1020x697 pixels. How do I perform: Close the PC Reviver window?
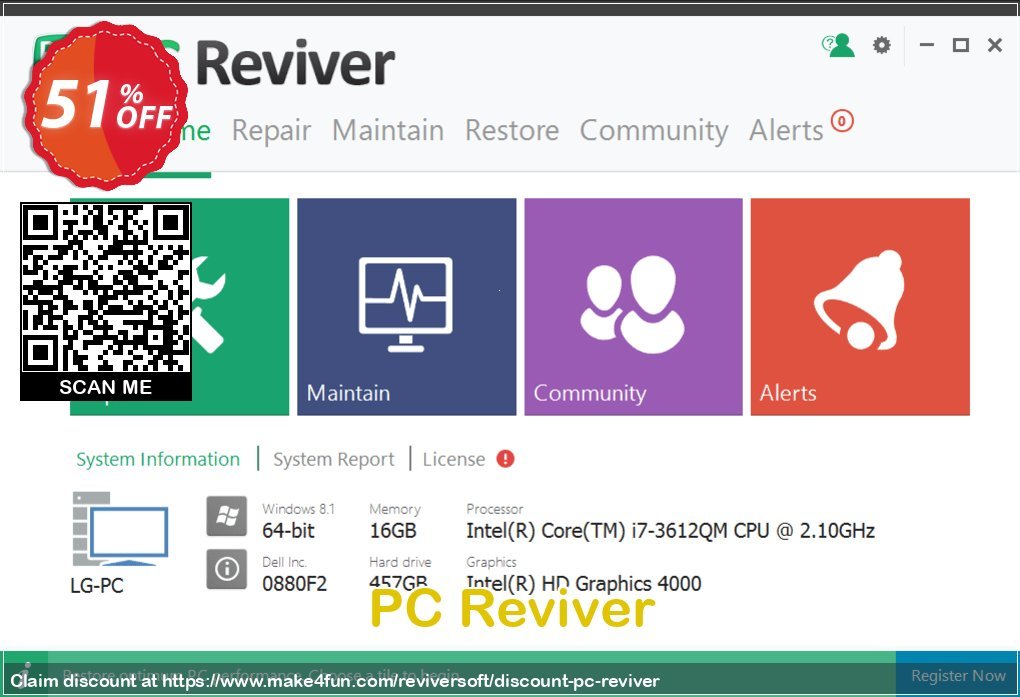tap(994, 45)
